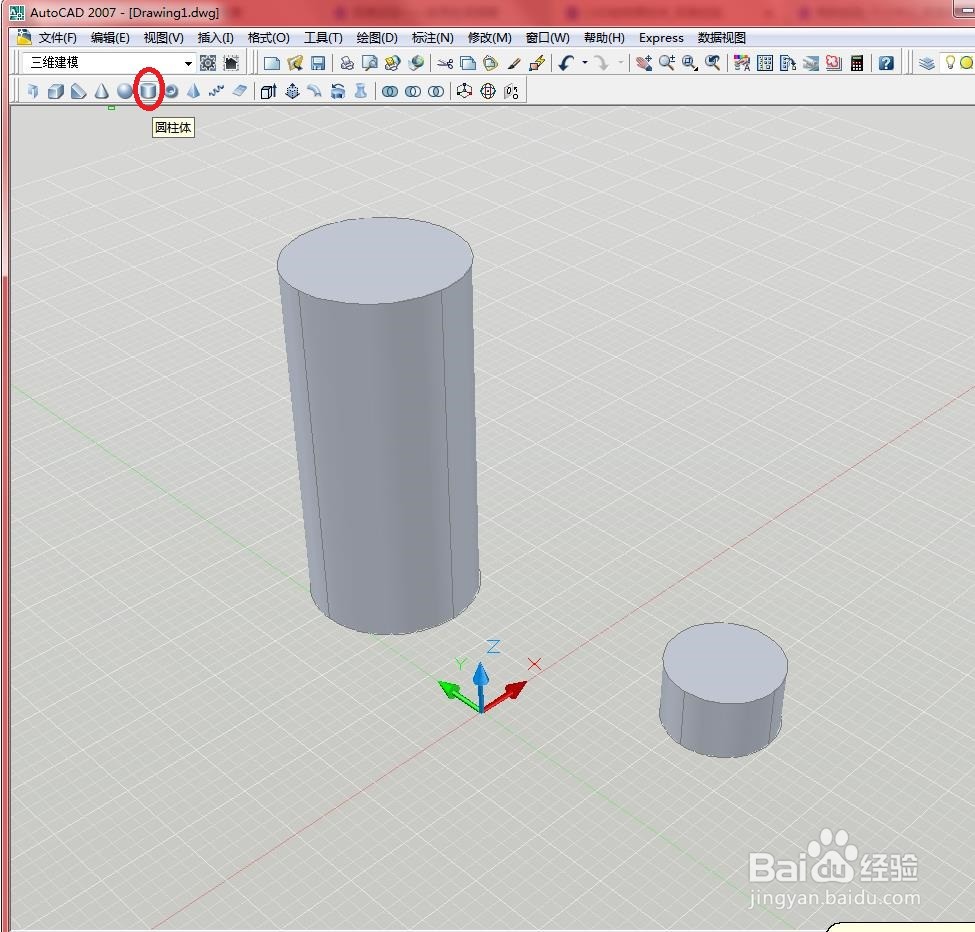The height and width of the screenshot is (932, 975).
Task: Activate the 3D Rotate tool
Action: (x=488, y=91)
